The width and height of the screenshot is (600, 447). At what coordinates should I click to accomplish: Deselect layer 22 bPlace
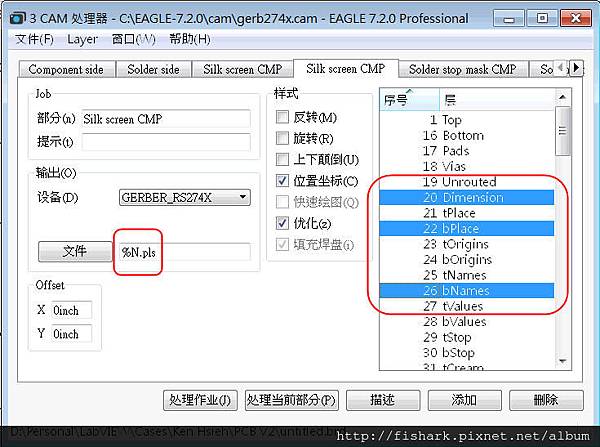point(467,228)
